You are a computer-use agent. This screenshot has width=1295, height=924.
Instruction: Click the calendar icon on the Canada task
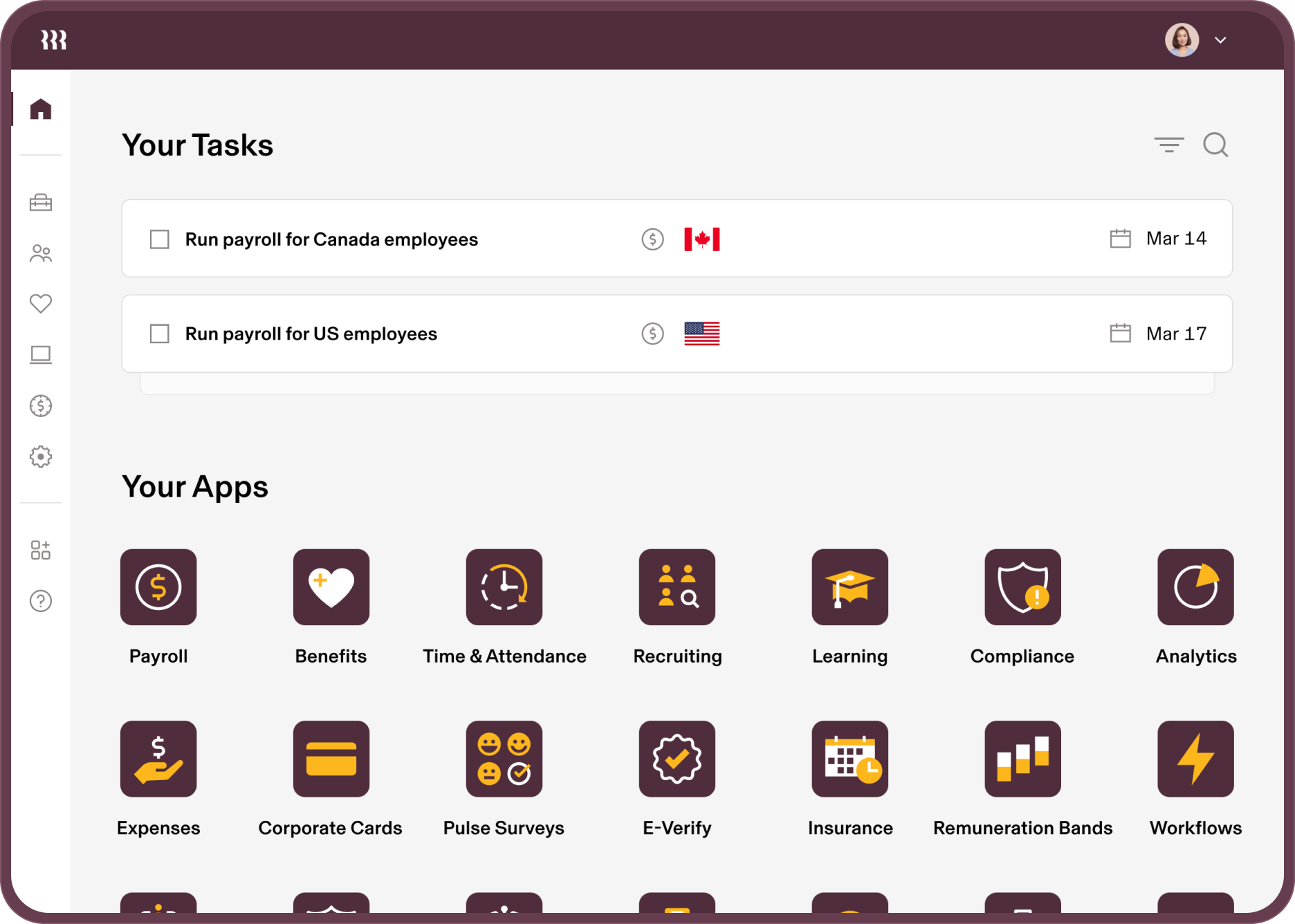(x=1119, y=238)
